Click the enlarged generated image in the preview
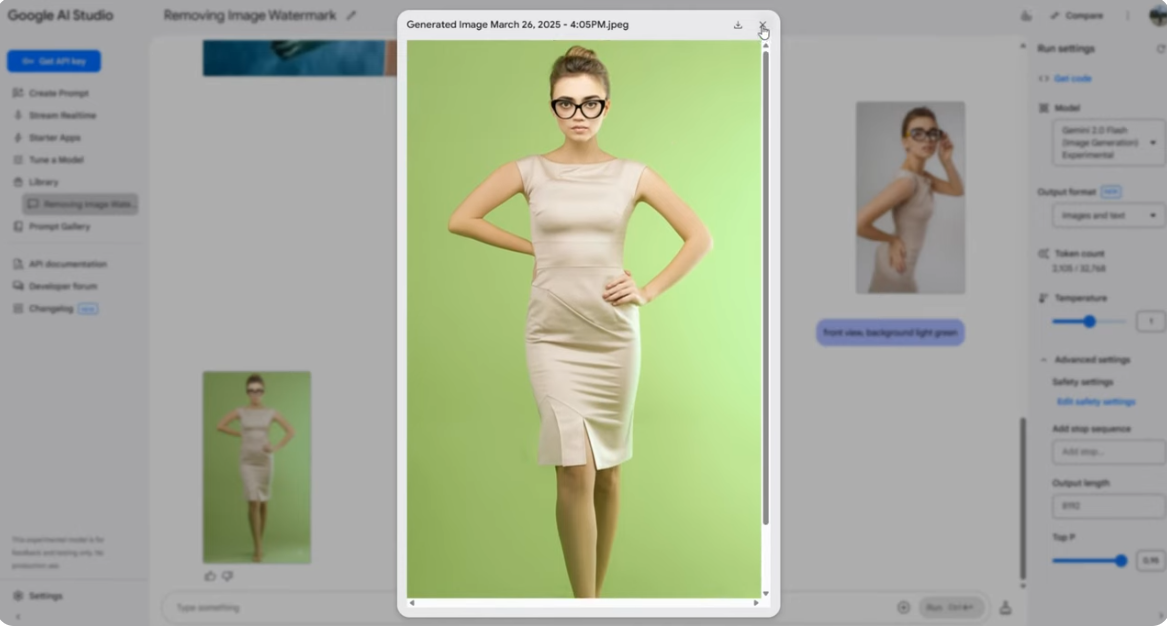The width and height of the screenshot is (1167, 626). (584, 319)
